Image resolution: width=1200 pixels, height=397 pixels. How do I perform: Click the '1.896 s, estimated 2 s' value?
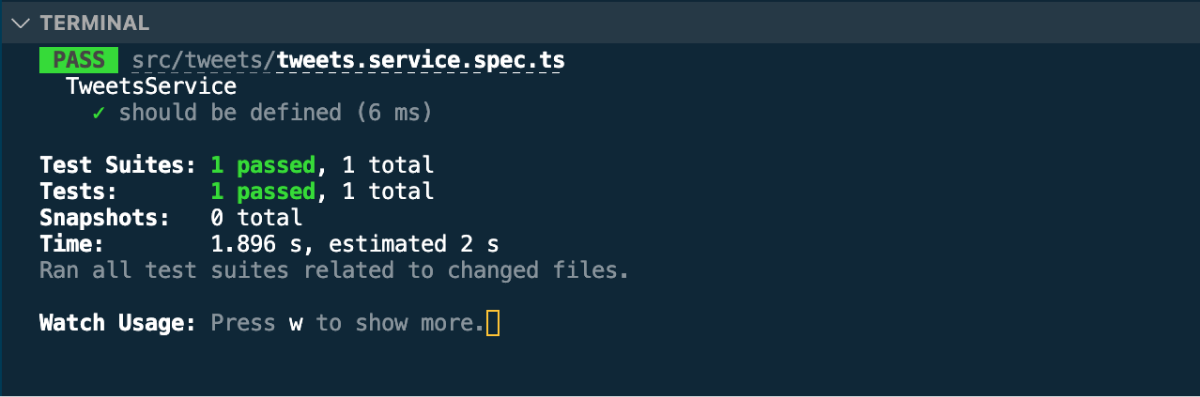tap(355, 244)
